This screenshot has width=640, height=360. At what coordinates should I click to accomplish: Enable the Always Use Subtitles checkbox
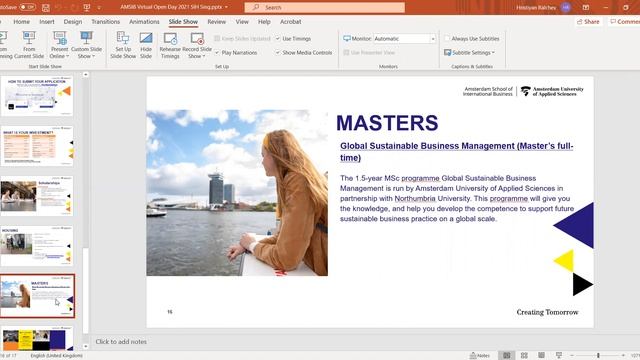[447, 38]
